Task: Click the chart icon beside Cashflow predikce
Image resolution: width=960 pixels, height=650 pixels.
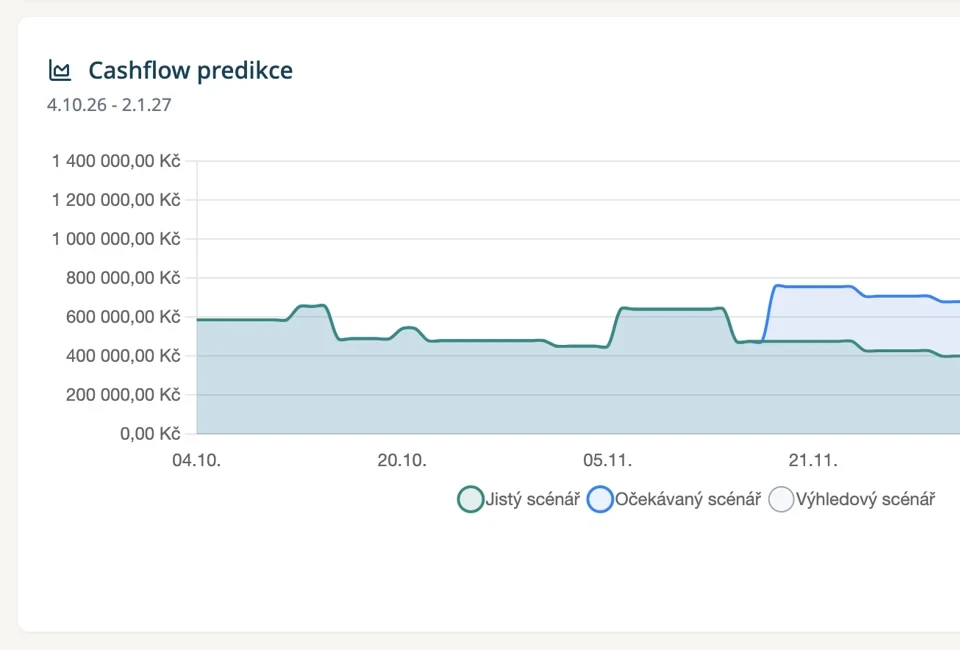Action: pyautogui.click(x=60, y=70)
